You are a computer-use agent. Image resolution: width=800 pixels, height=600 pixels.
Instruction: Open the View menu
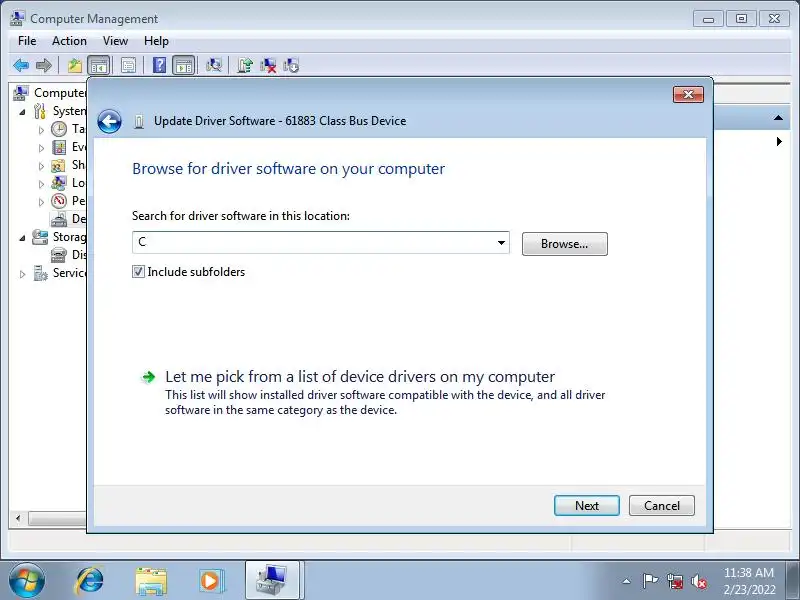(115, 41)
